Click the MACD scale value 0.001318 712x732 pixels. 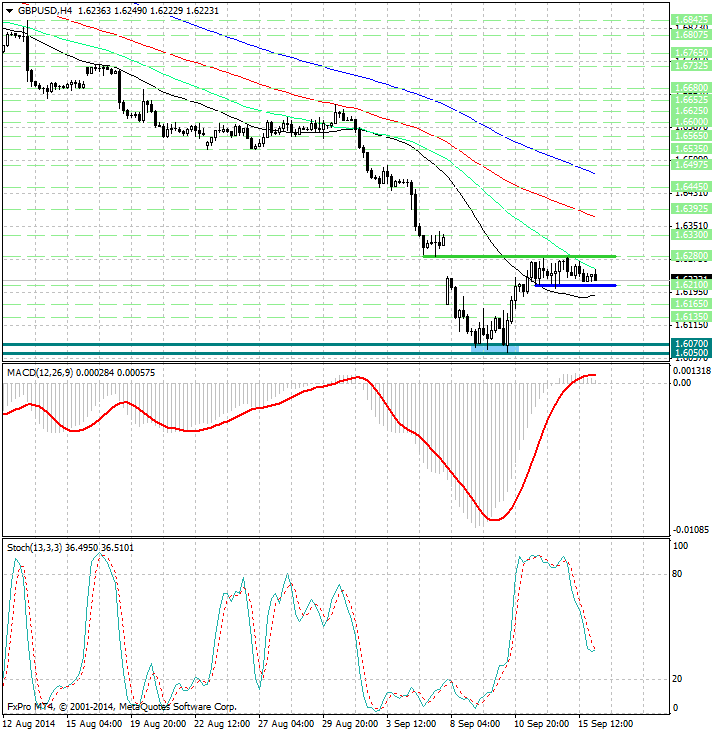(691, 371)
